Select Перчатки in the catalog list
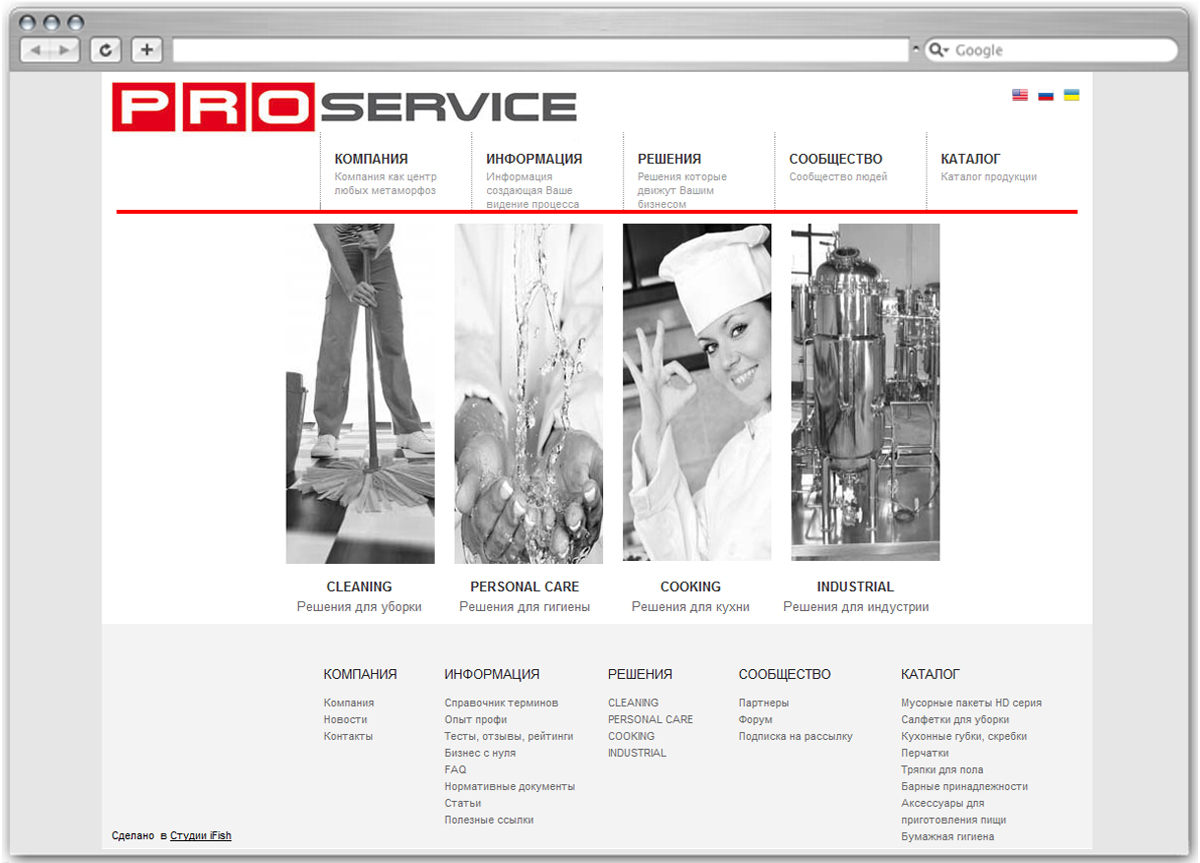The width and height of the screenshot is (1200, 863). pyautogui.click(x=924, y=752)
